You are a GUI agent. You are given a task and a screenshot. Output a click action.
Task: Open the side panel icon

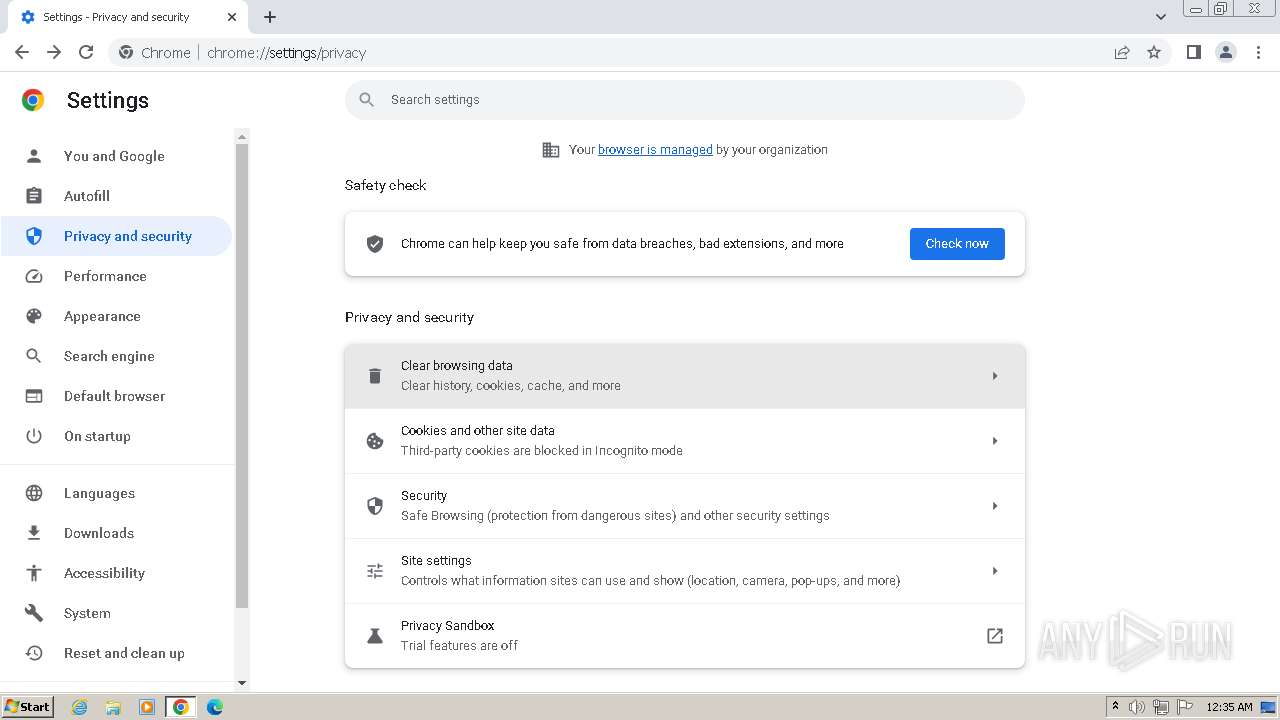point(1193,52)
